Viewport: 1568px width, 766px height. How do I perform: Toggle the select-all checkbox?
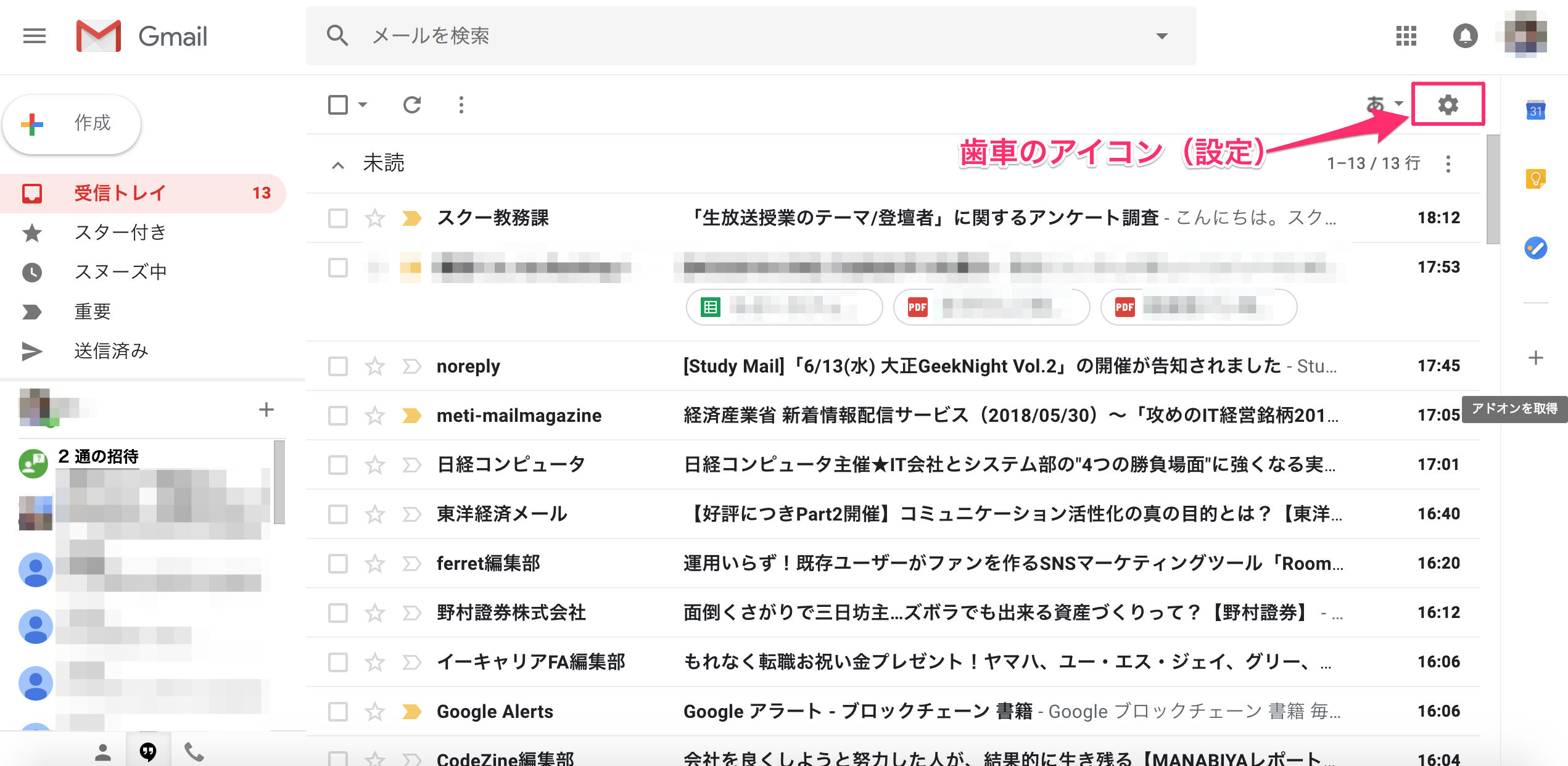tap(338, 105)
